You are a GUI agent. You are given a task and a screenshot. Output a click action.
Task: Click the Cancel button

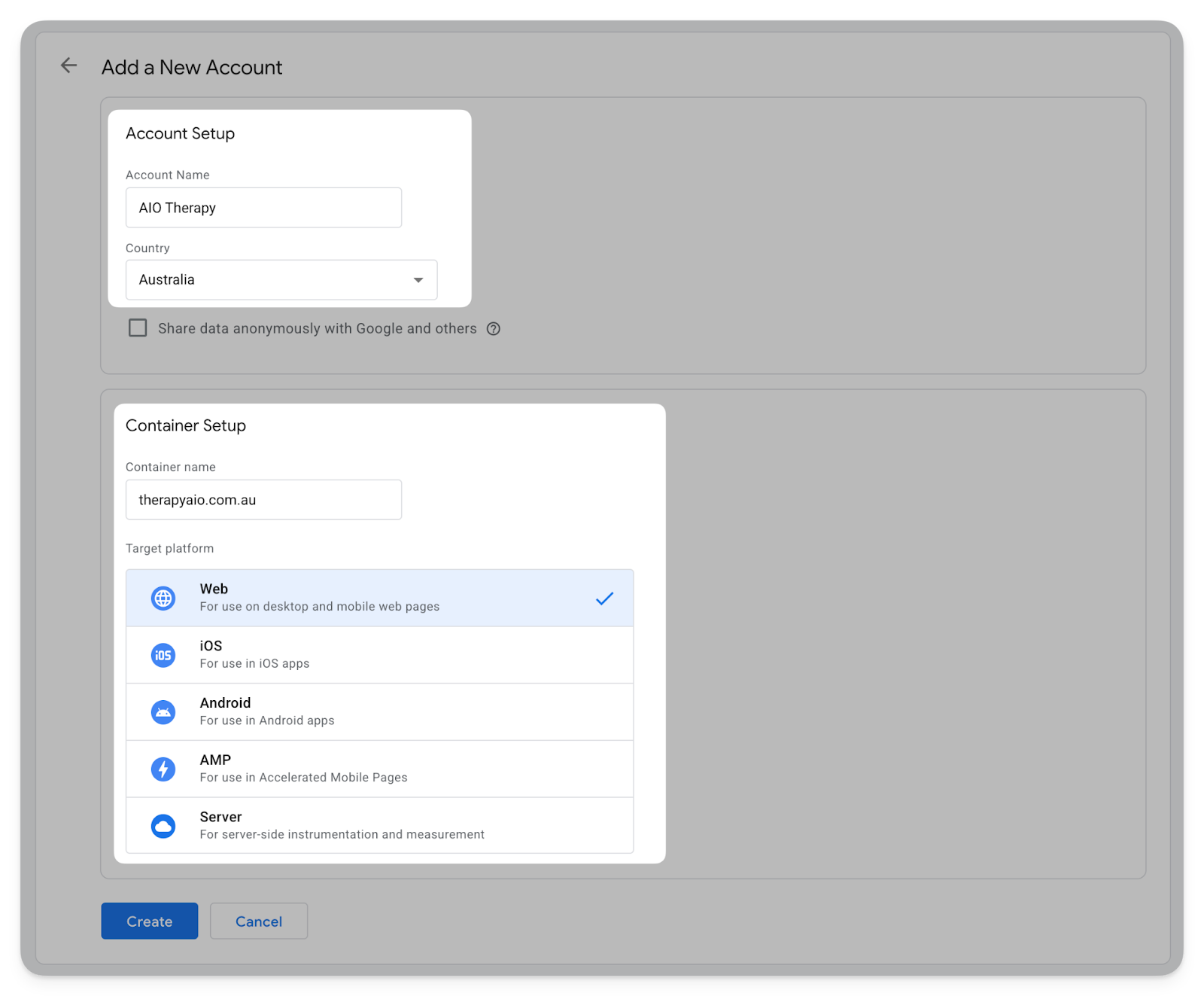tap(258, 921)
